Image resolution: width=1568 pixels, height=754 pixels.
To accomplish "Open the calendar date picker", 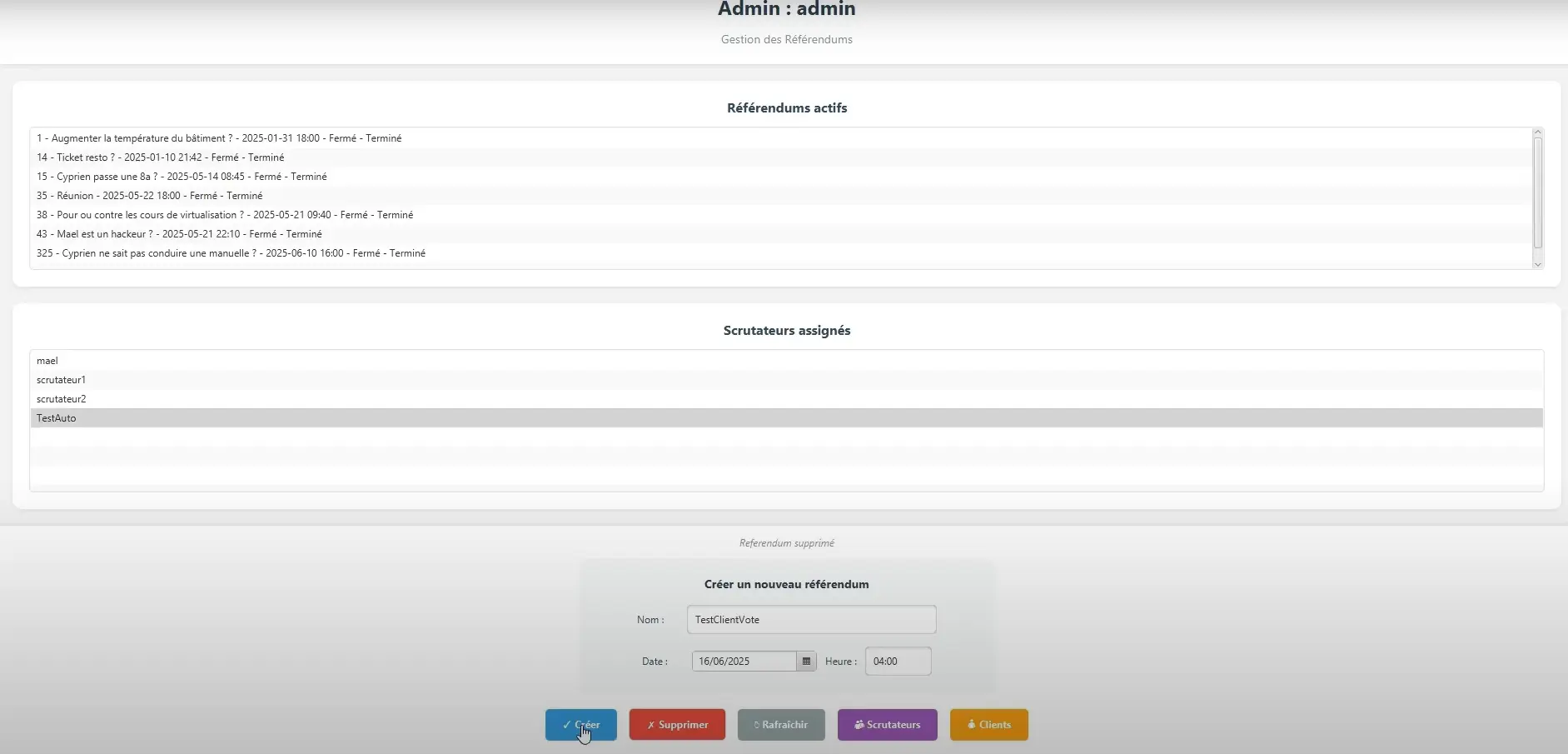I will tap(805, 661).
